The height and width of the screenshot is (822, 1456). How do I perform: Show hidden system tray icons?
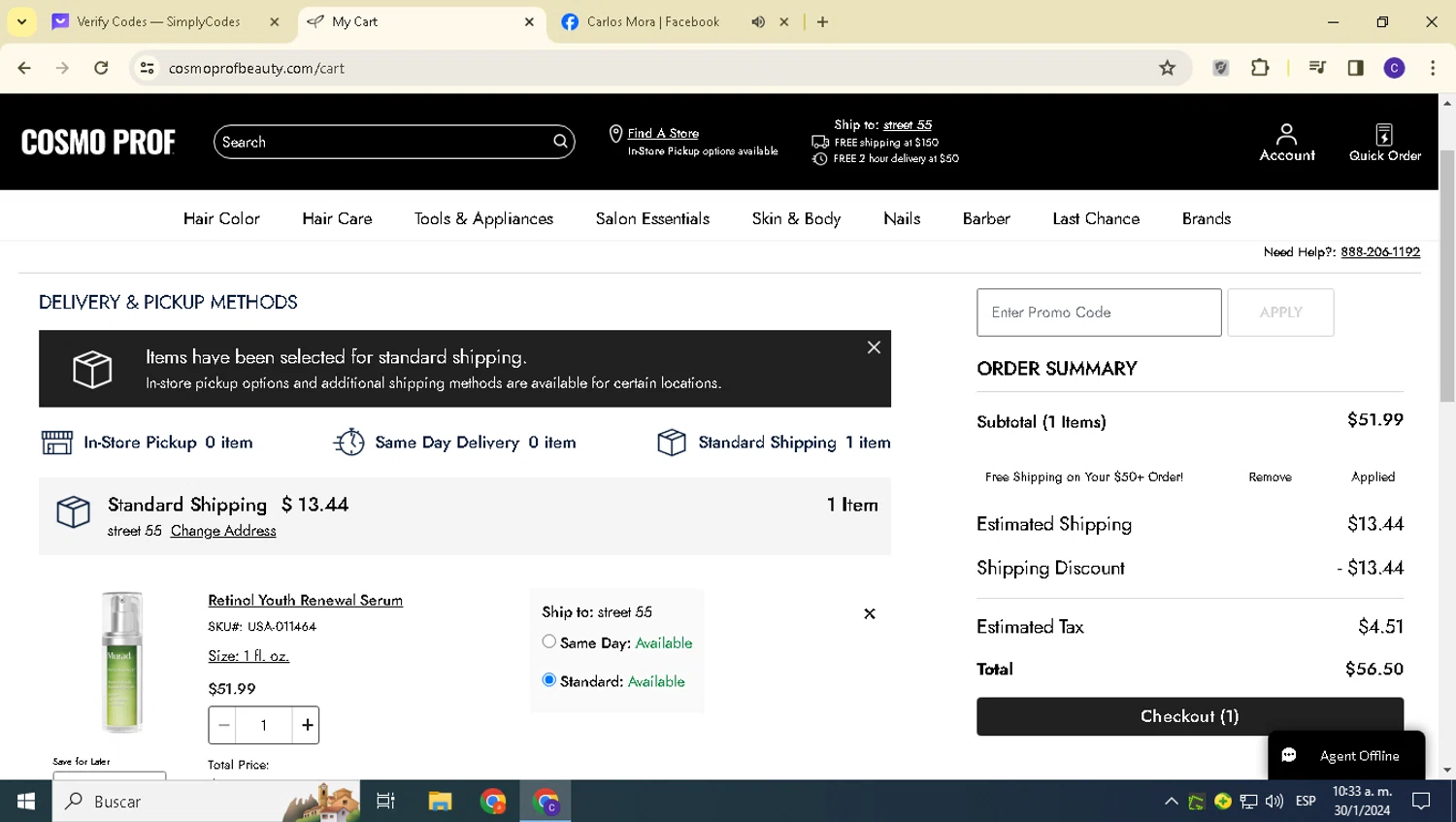click(1171, 801)
